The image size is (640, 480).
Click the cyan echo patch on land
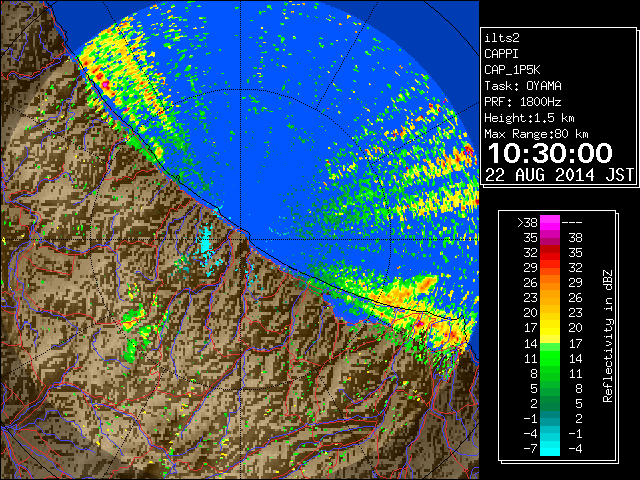(x=205, y=245)
